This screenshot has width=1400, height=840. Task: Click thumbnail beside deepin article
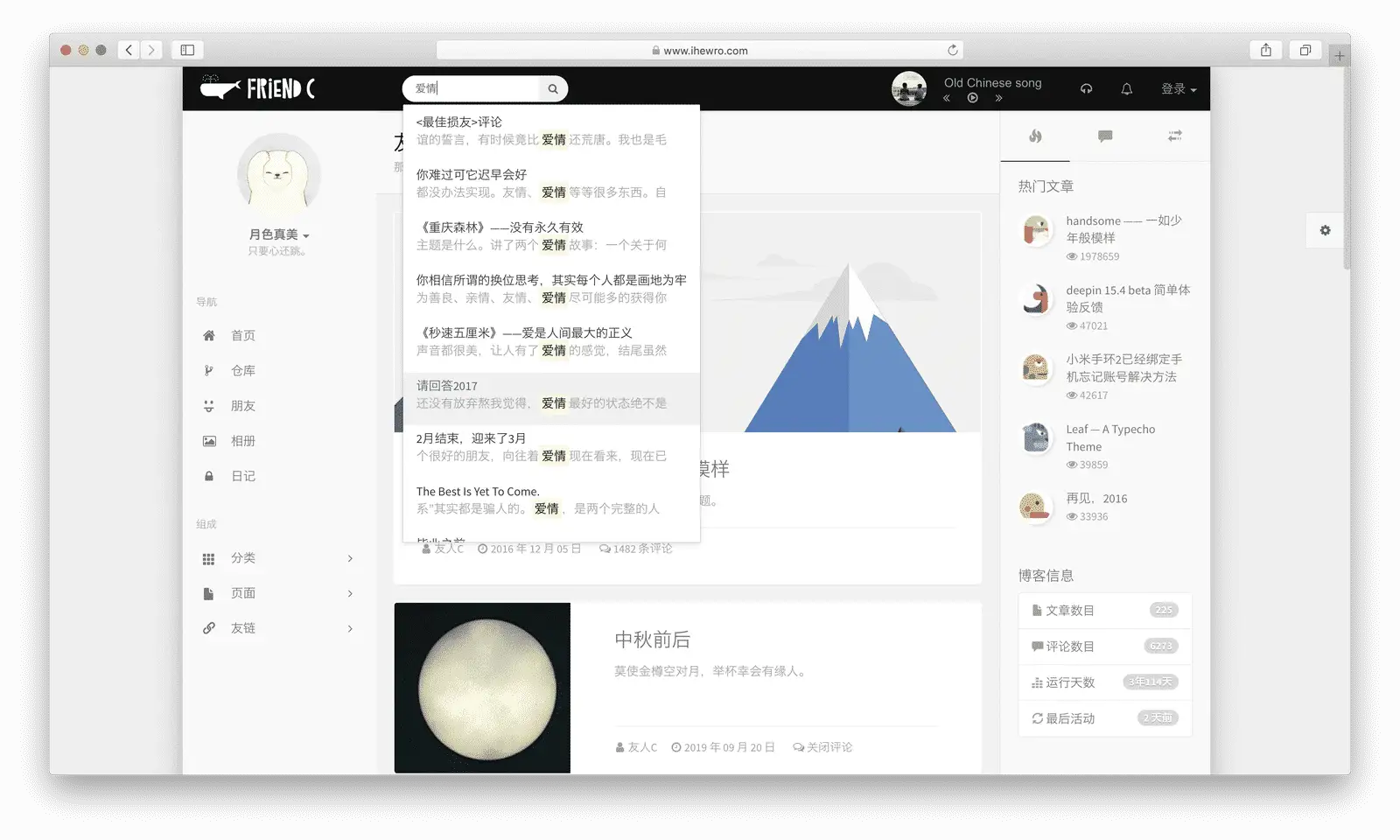pos(1036,299)
